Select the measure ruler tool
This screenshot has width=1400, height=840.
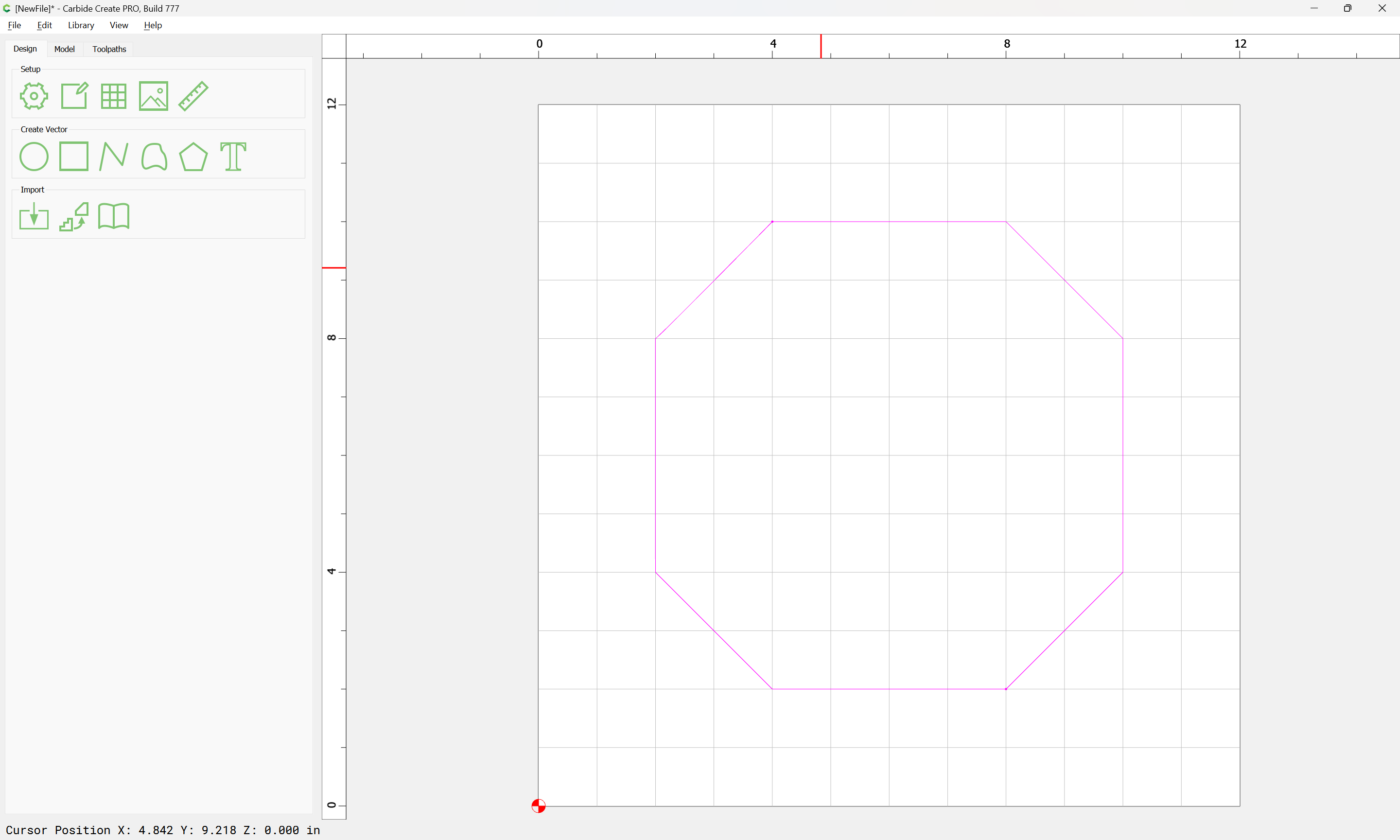click(193, 96)
